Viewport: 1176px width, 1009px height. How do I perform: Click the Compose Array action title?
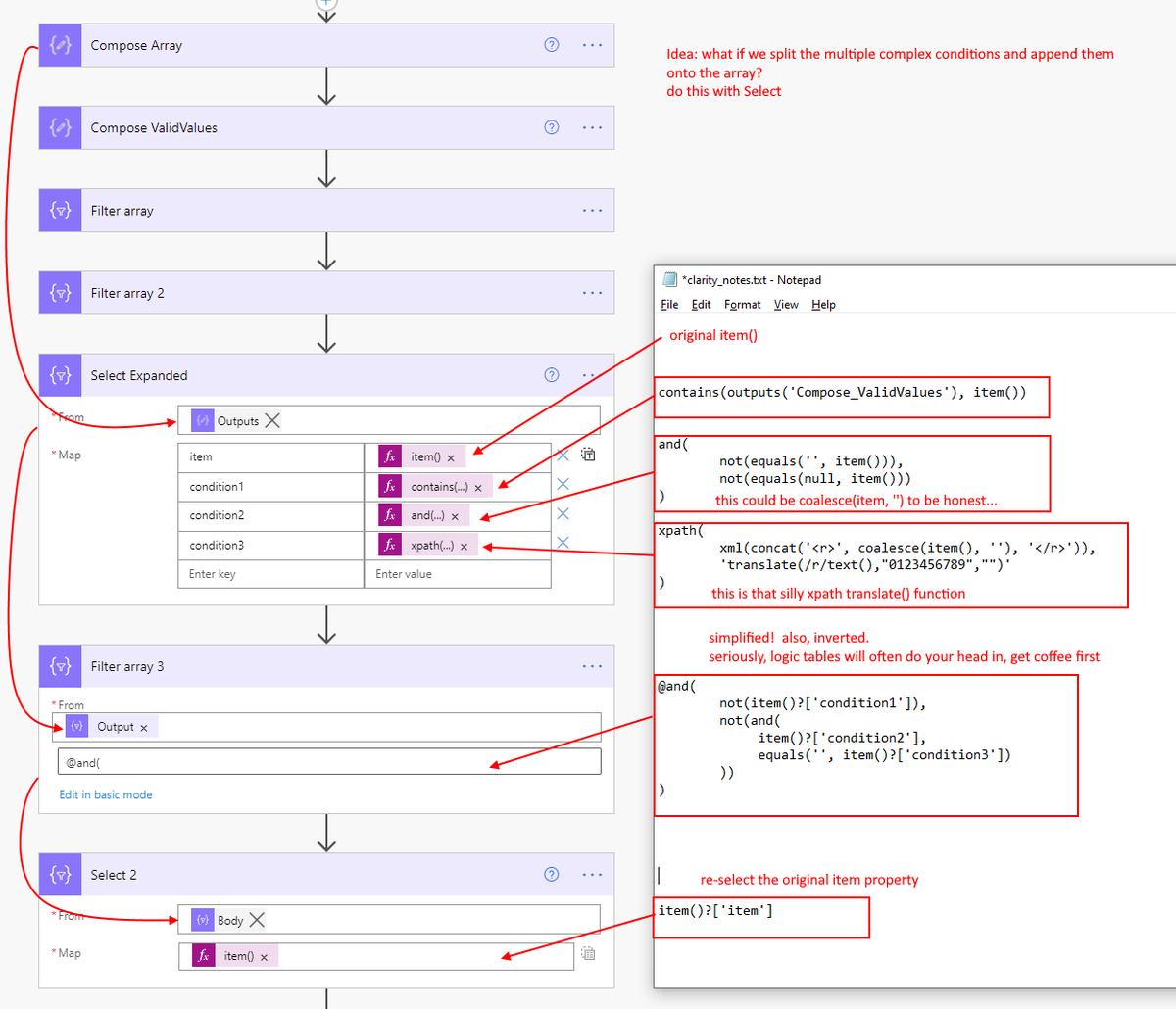pyautogui.click(x=136, y=45)
